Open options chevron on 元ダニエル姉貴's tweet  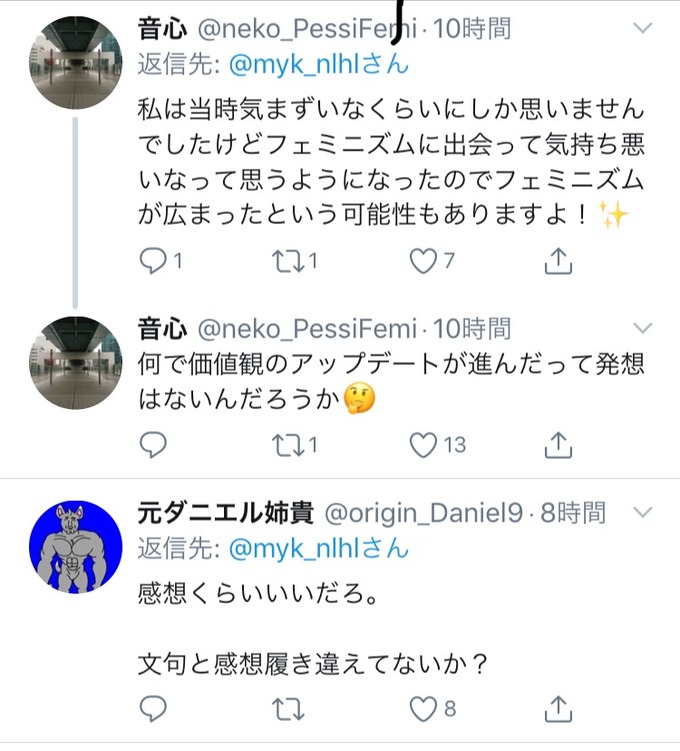pos(642,512)
